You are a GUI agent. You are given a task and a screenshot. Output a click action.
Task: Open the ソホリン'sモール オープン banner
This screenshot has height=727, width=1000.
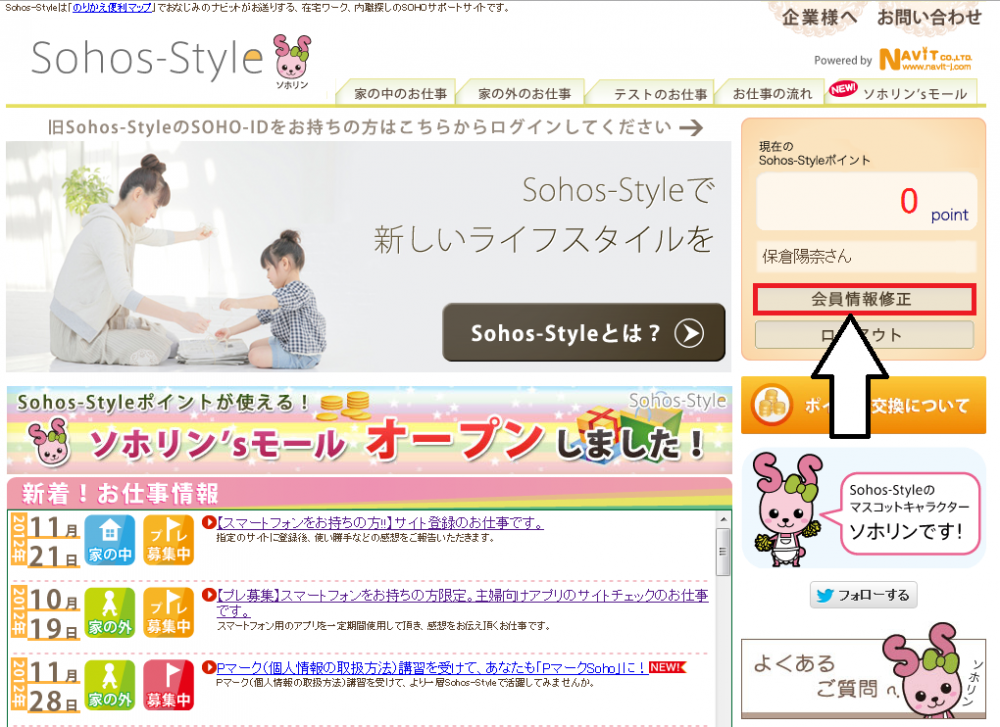tap(369, 430)
